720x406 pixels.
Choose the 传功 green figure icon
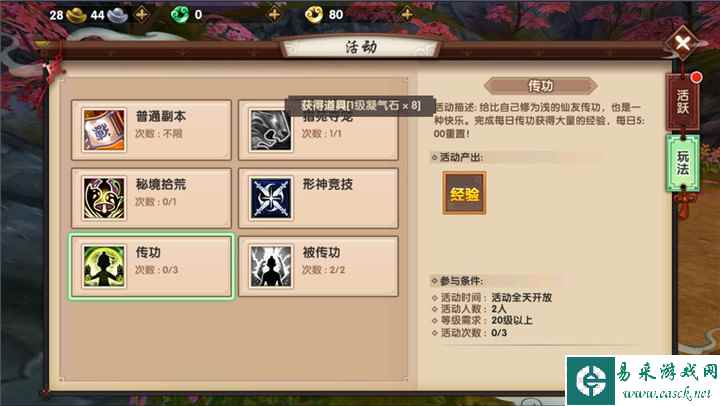click(x=104, y=266)
